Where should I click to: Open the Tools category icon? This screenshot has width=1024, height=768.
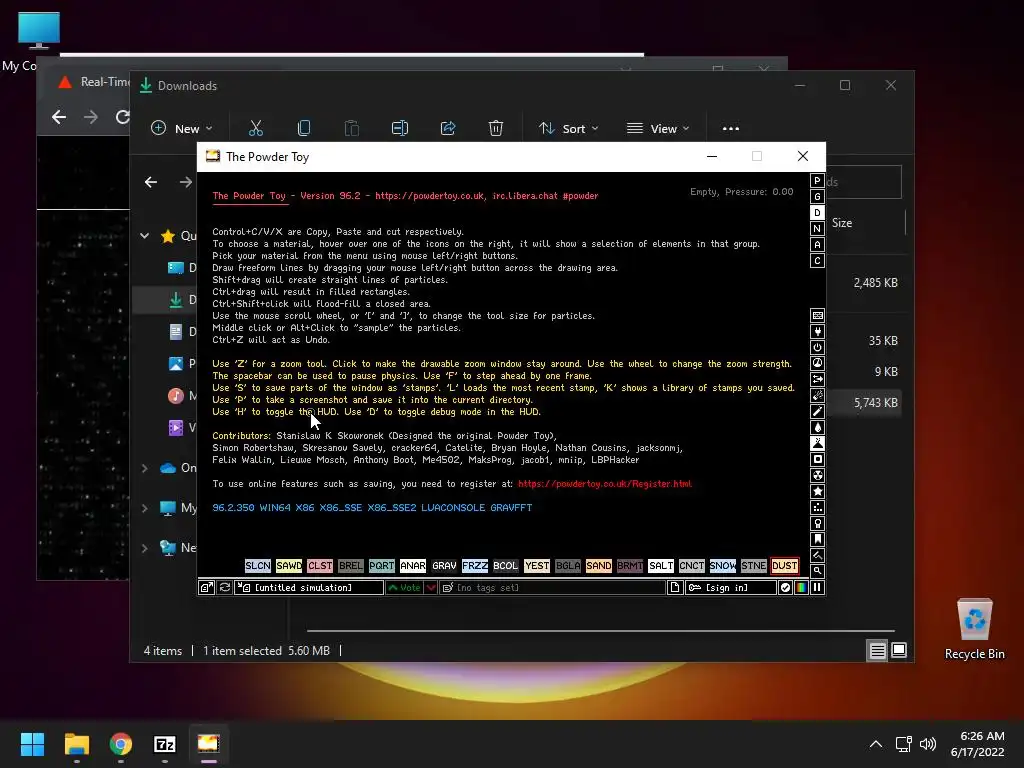[x=817, y=523]
